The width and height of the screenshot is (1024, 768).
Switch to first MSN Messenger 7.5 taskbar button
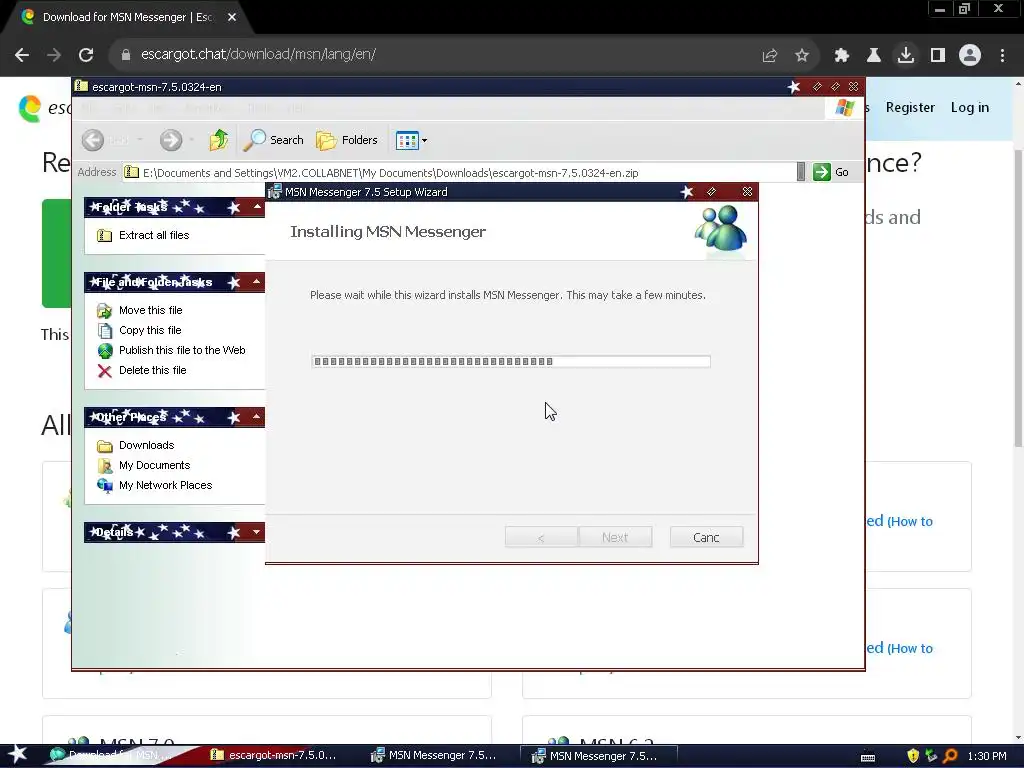[x=434, y=756]
